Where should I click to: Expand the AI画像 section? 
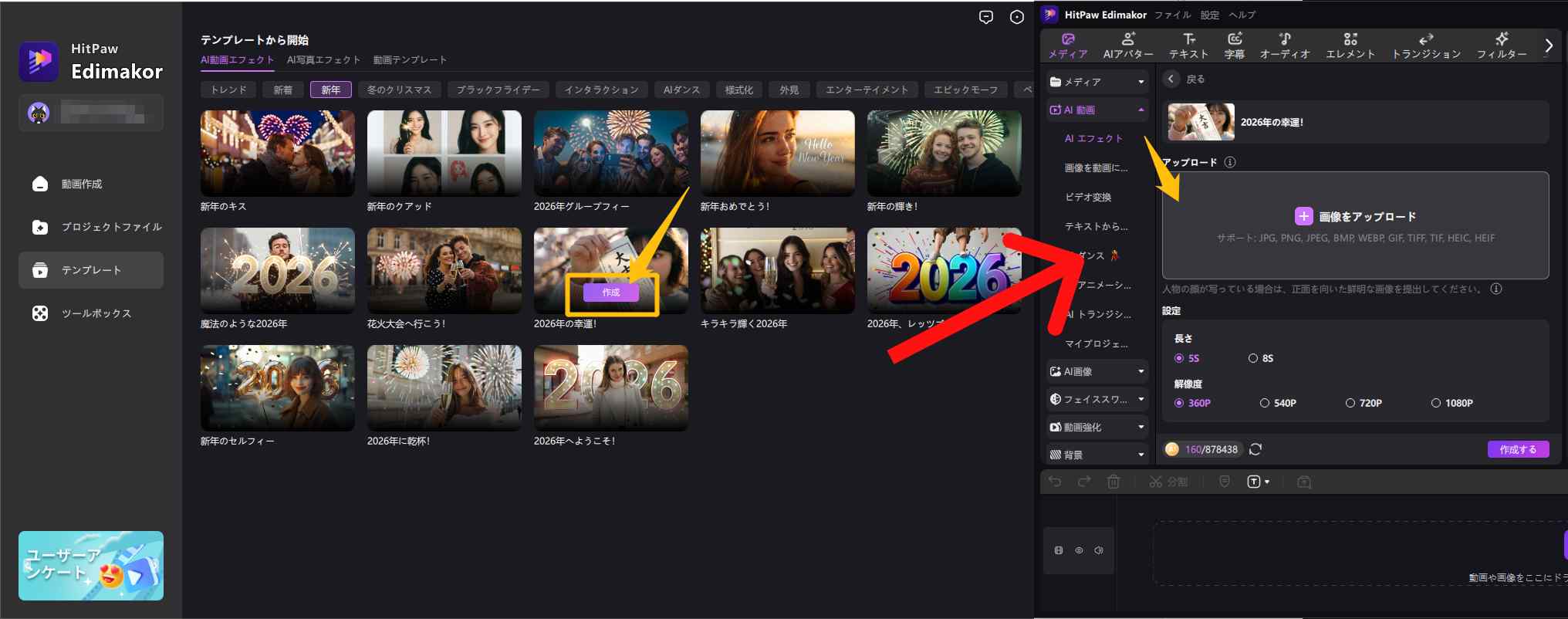(1097, 371)
